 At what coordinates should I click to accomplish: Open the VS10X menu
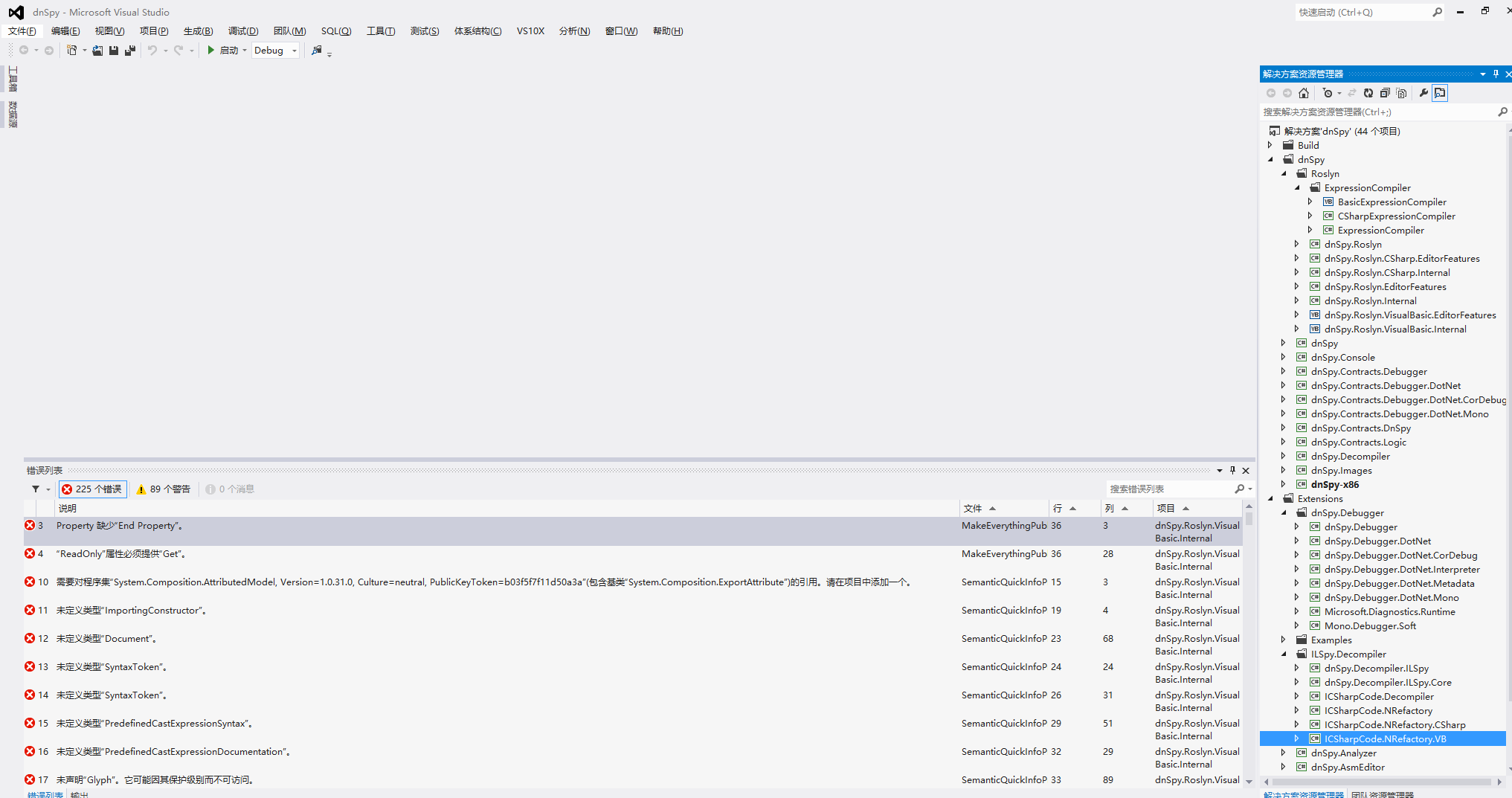tap(530, 30)
